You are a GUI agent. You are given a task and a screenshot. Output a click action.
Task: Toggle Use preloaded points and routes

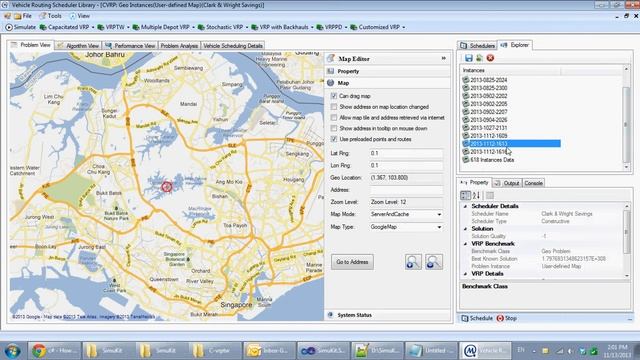click(334, 139)
